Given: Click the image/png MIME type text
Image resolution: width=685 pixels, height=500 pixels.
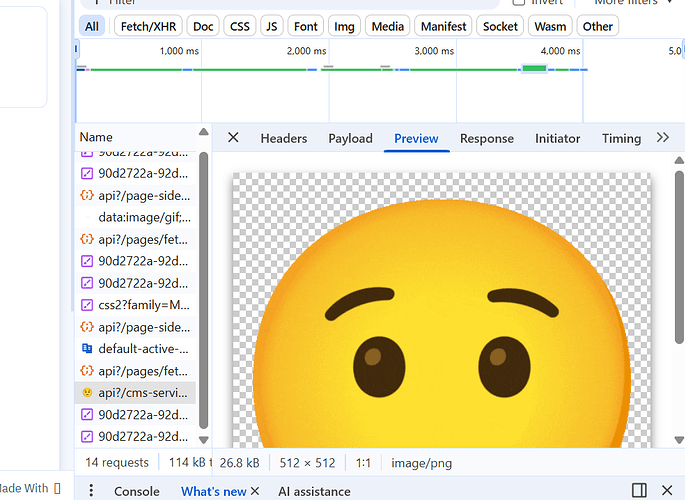Looking at the screenshot, I should point(422,463).
